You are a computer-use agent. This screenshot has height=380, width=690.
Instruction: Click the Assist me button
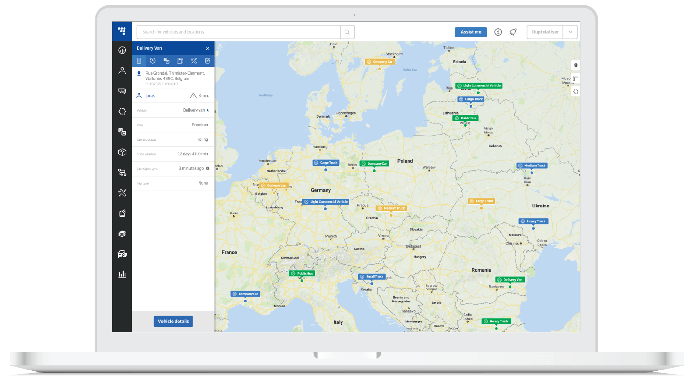(470, 32)
